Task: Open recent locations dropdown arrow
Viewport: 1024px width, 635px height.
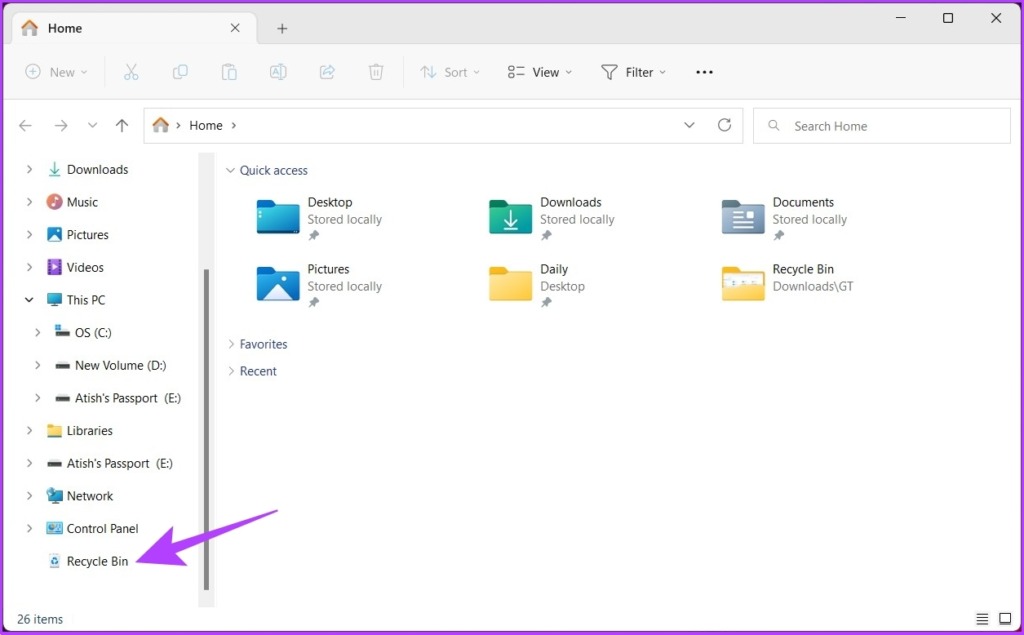Action: tap(92, 125)
